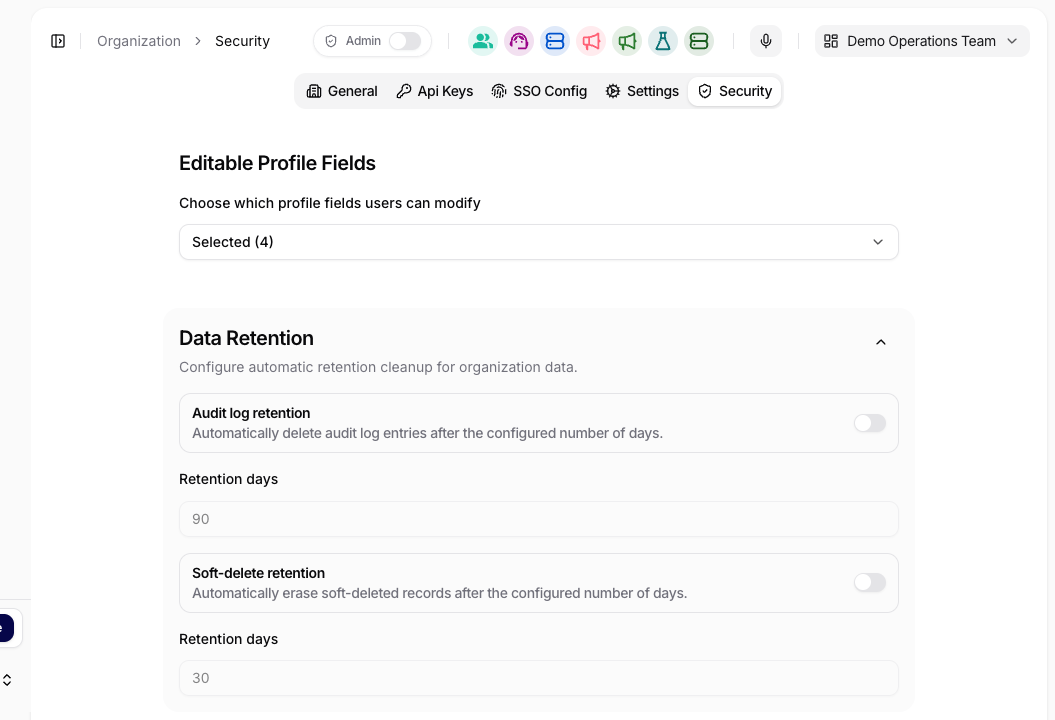Switch to the Api Keys tab
Screen dimensions: 1055x720
click(435, 92)
